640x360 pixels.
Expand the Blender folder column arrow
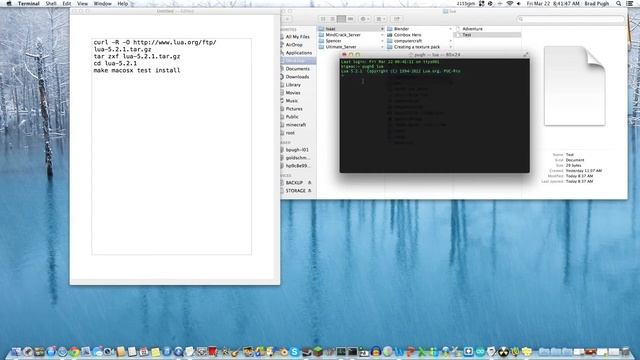[451, 29]
